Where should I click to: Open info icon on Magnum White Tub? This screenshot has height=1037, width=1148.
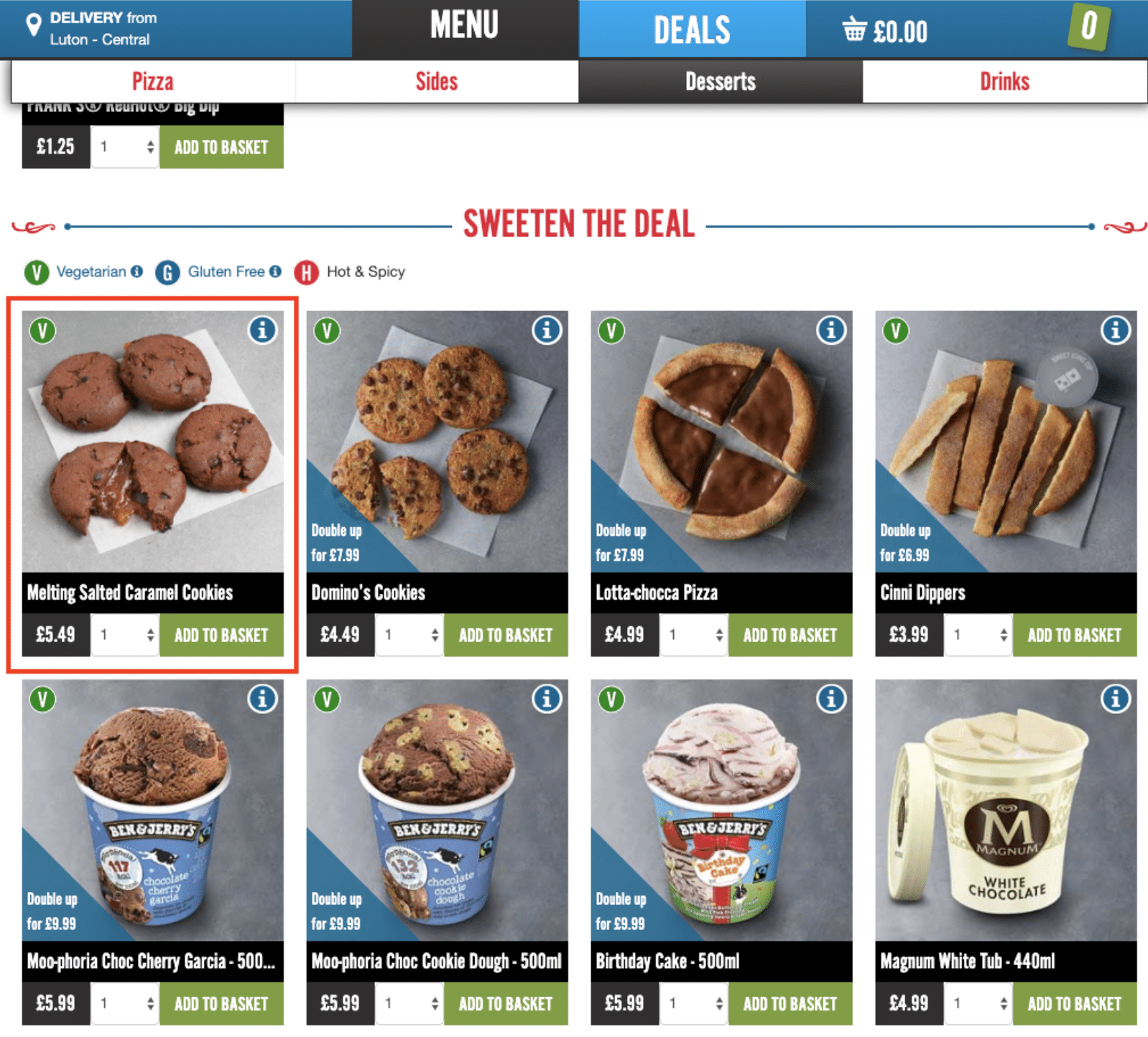1116,699
